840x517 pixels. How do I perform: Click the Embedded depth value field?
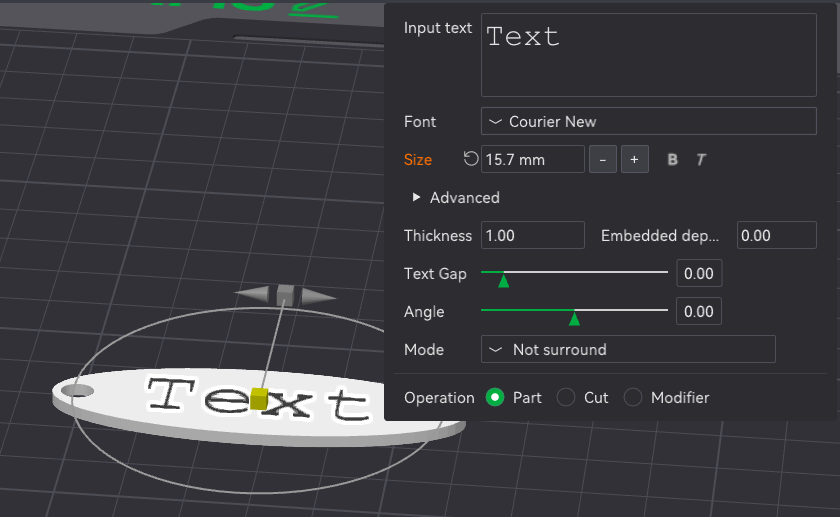(777, 236)
